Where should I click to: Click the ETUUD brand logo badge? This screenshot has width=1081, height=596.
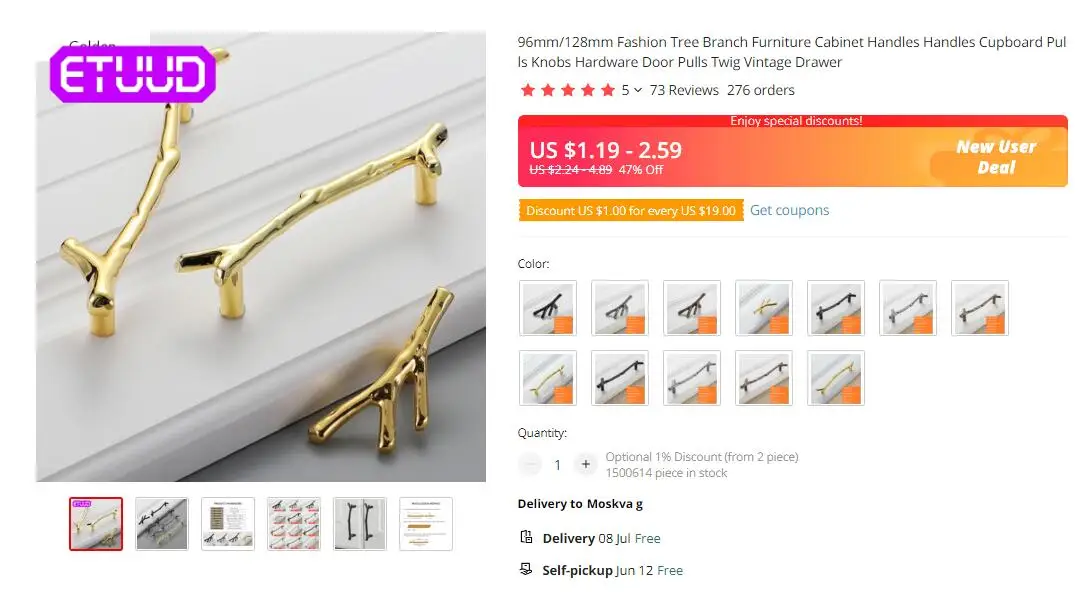(x=132, y=74)
